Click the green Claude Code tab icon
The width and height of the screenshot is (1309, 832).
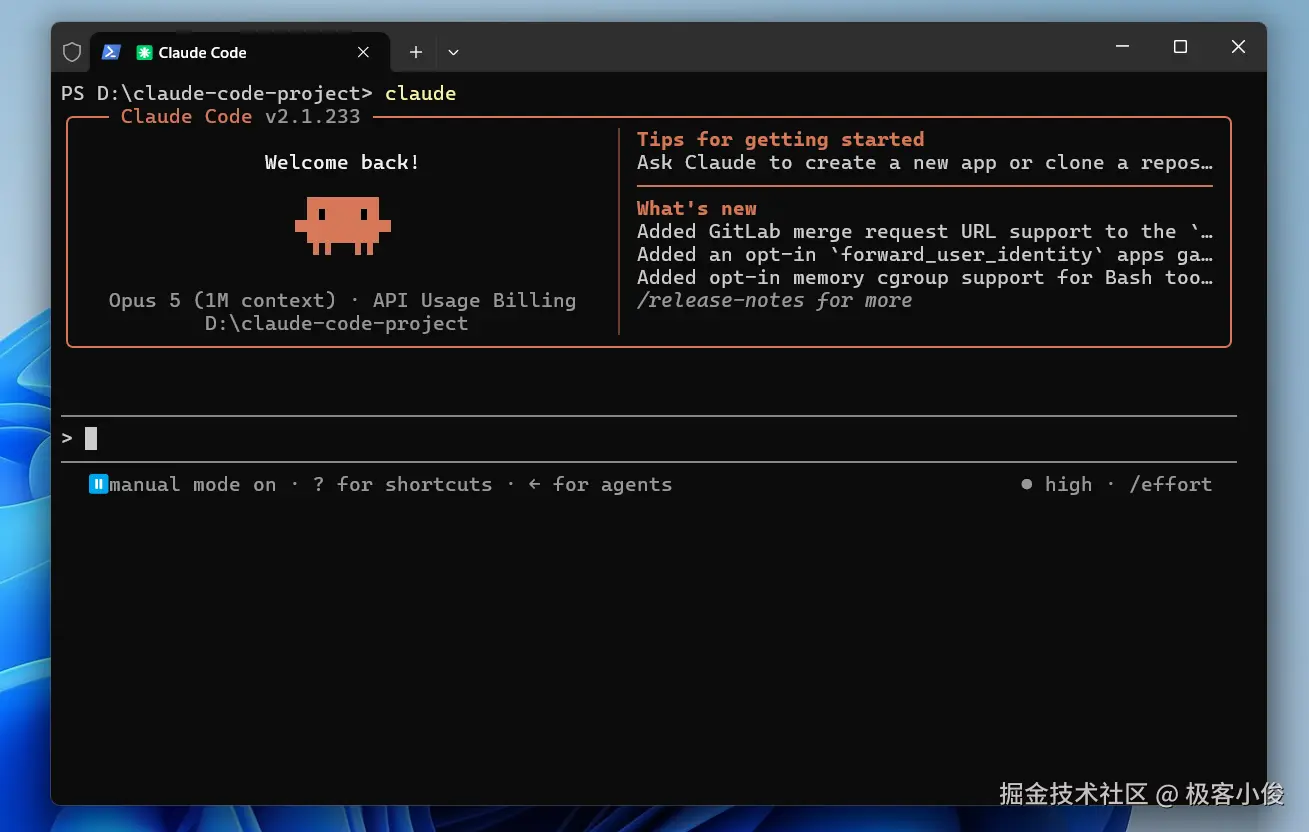click(x=144, y=53)
